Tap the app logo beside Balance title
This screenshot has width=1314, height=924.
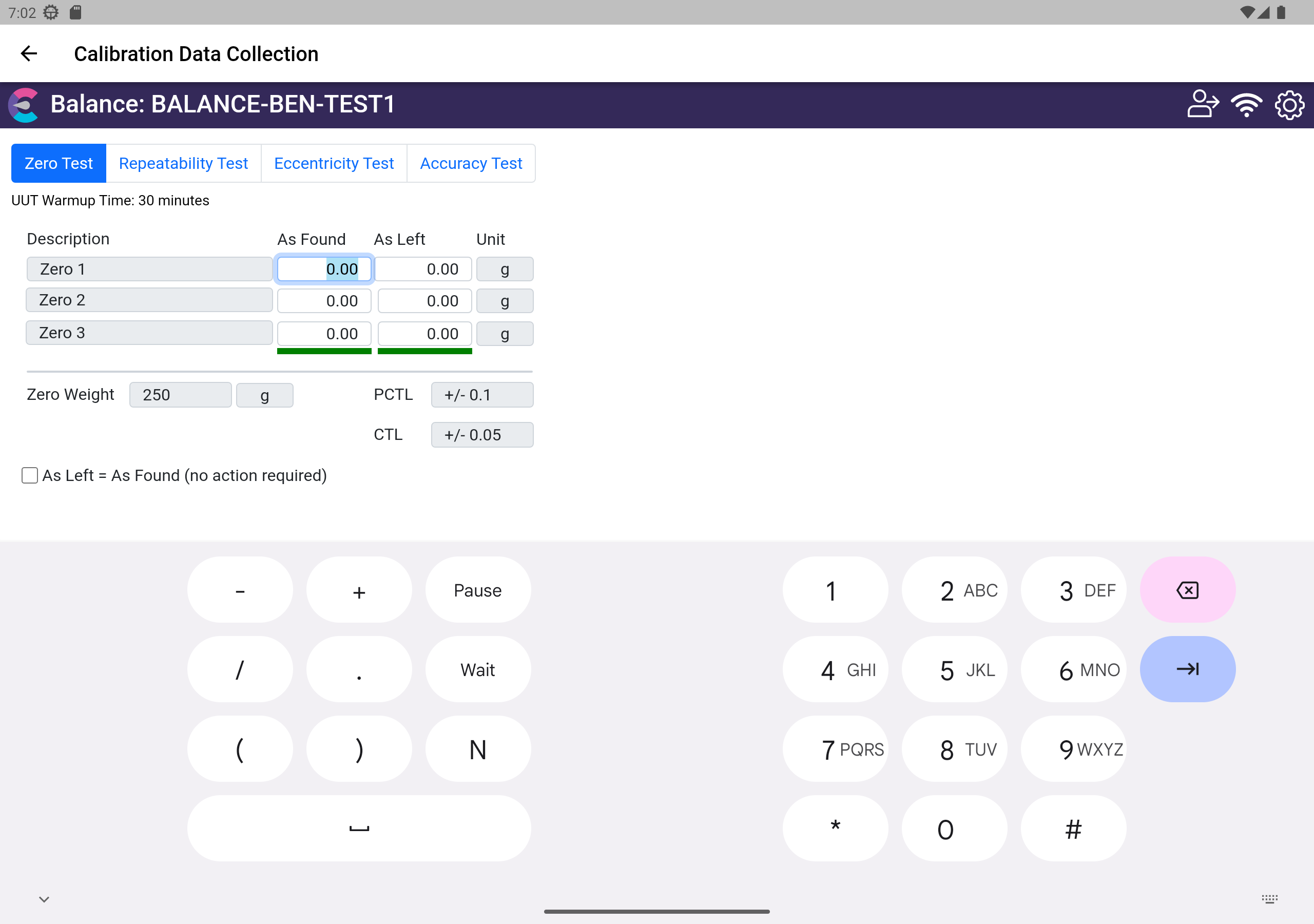pyautogui.click(x=24, y=105)
